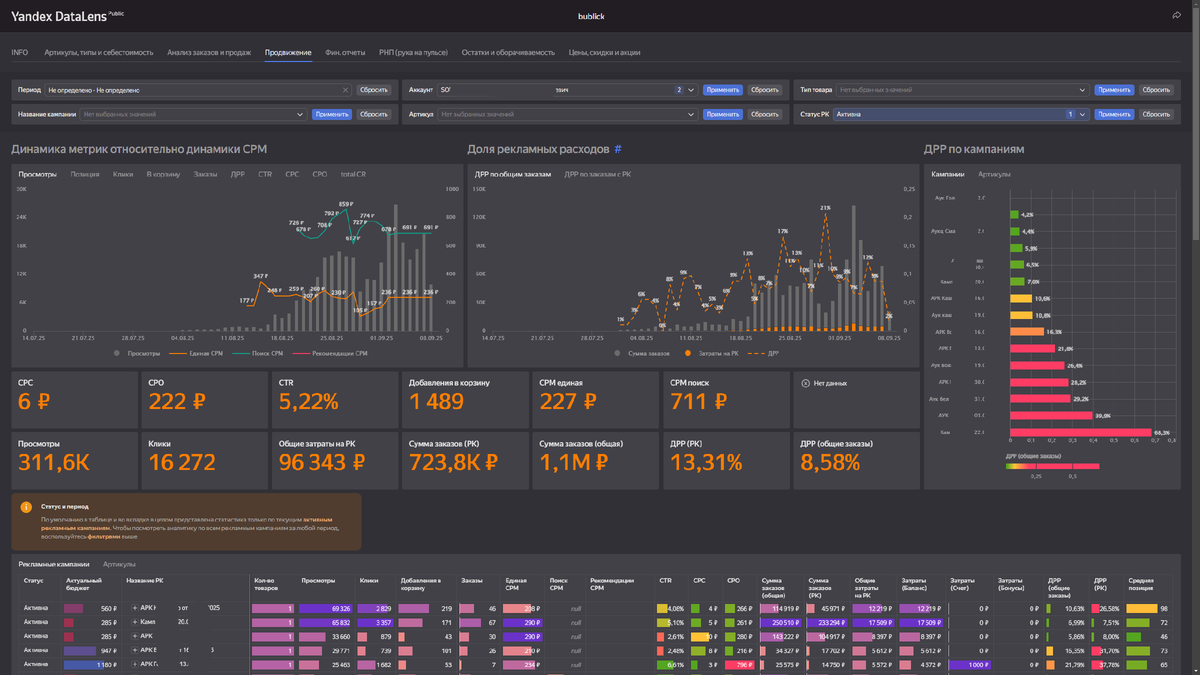Click the # anchor beside Доля рекламных расходов
This screenshot has width=1200, height=675.
(618, 149)
